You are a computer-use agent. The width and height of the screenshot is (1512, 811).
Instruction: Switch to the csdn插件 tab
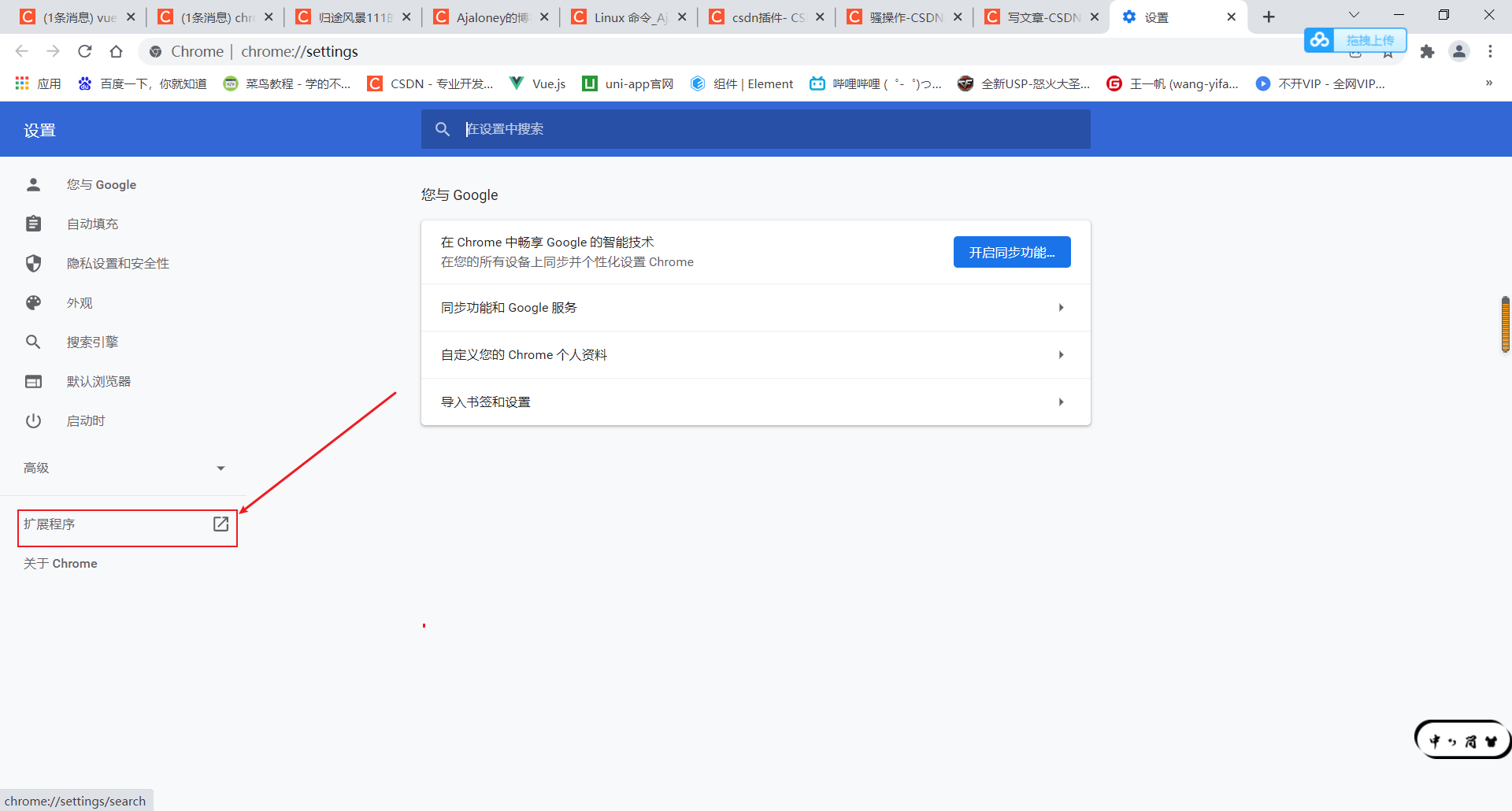coord(765,17)
